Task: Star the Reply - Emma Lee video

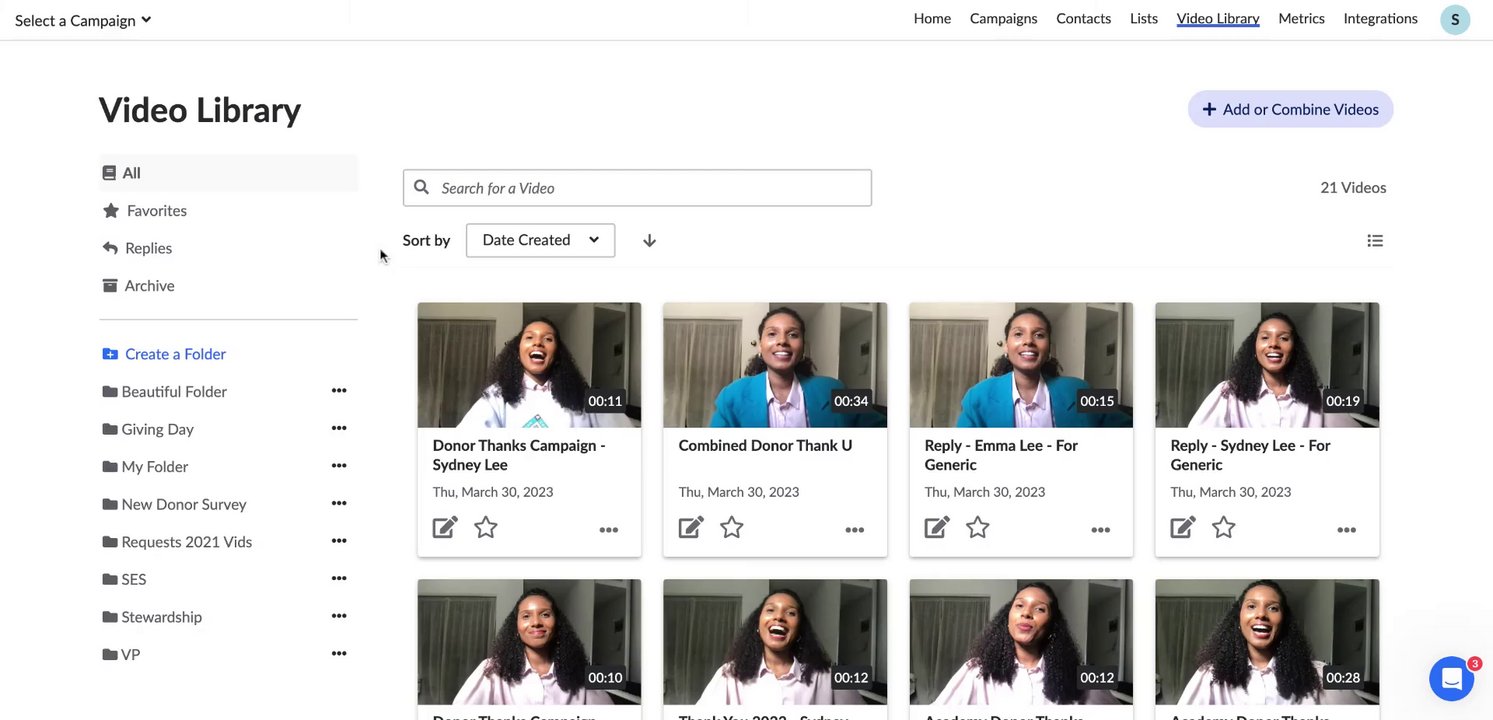Action: tap(978, 527)
